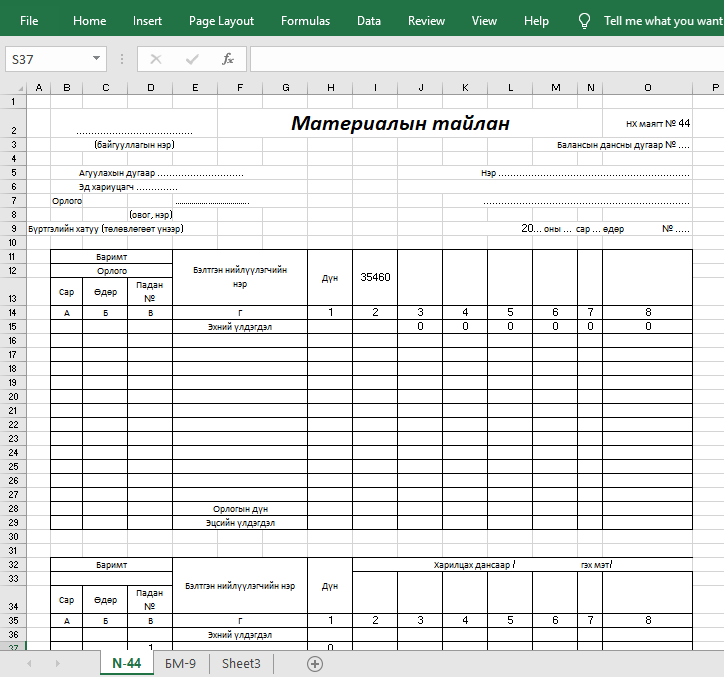Click the 'НХ маягт № 44' cell

click(x=658, y=123)
